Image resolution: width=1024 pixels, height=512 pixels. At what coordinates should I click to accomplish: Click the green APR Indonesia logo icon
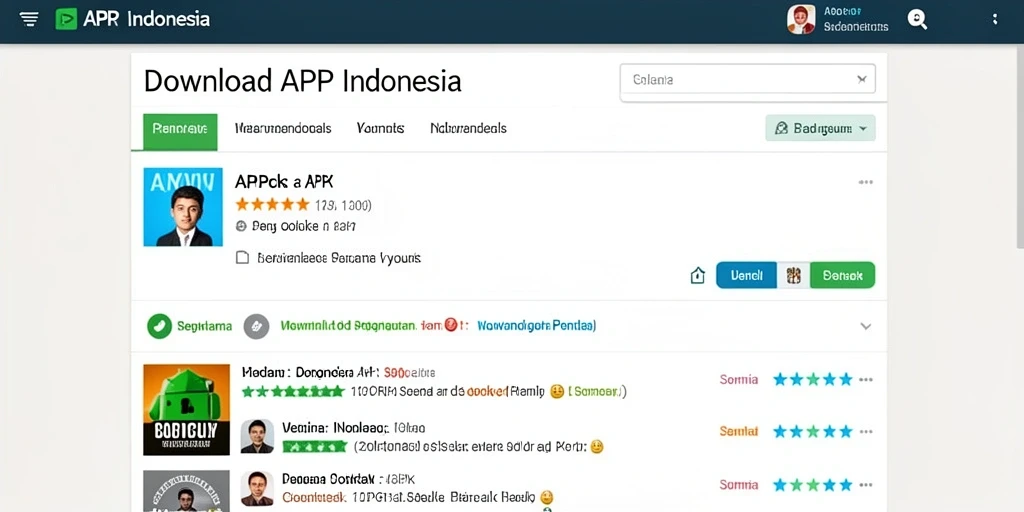[x=66, y=19]
